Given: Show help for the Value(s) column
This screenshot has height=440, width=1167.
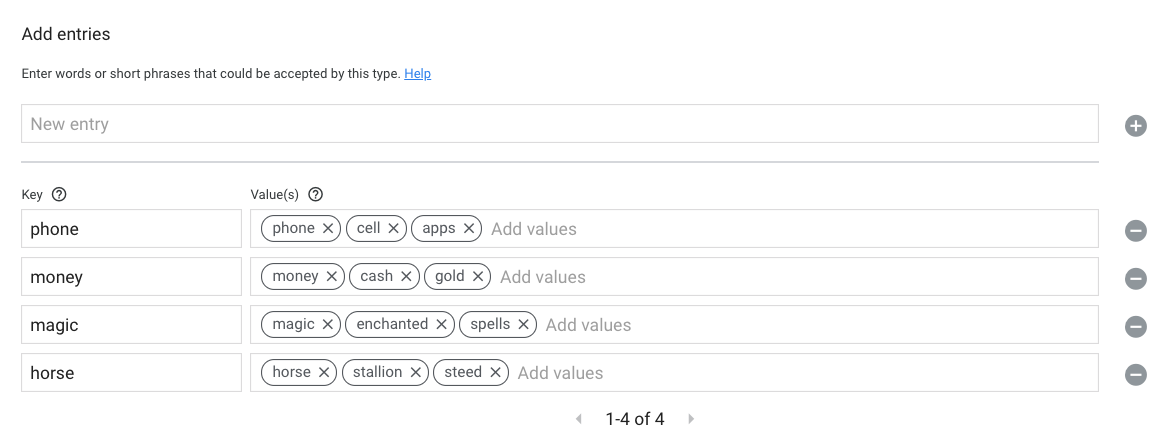Looking at the screenshot, I should [316, 195].
